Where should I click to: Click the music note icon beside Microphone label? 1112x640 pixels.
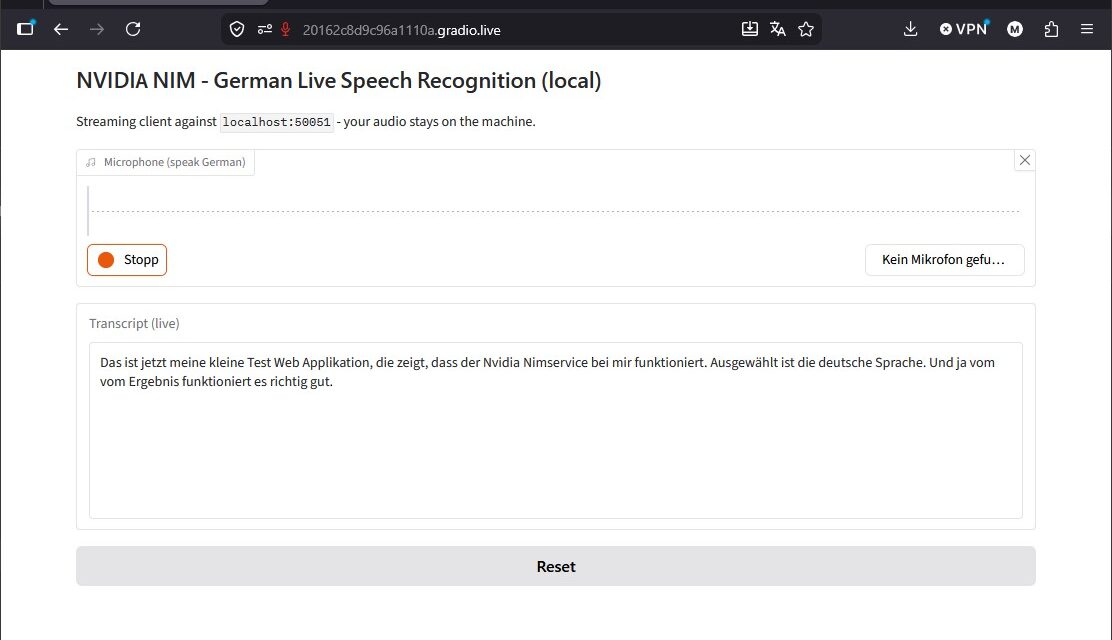click(91, 162)
